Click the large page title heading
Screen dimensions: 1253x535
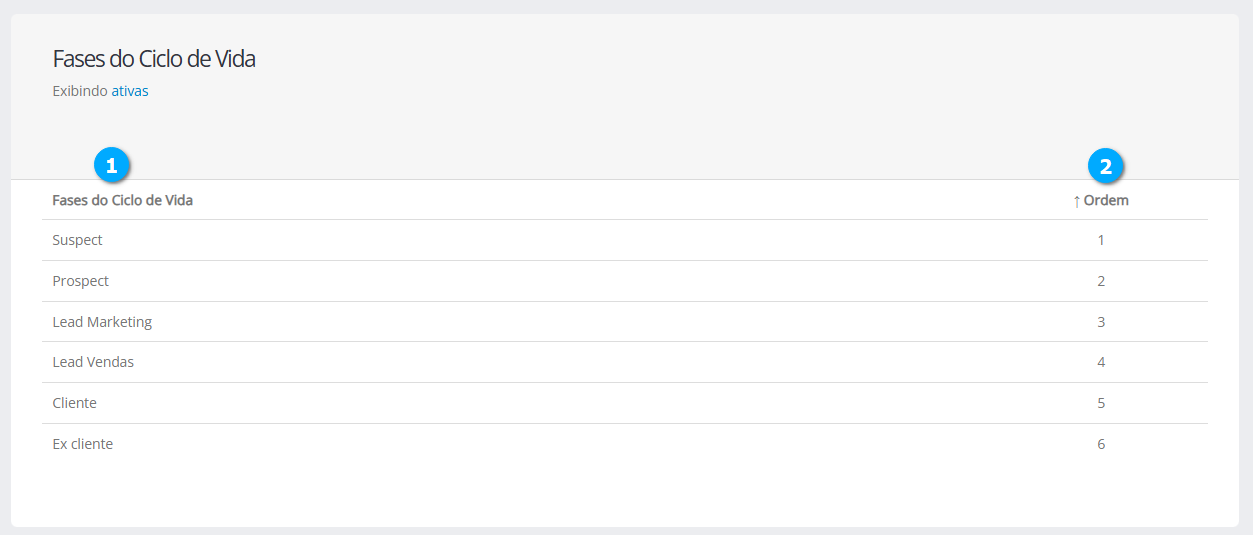click(154, 59)
